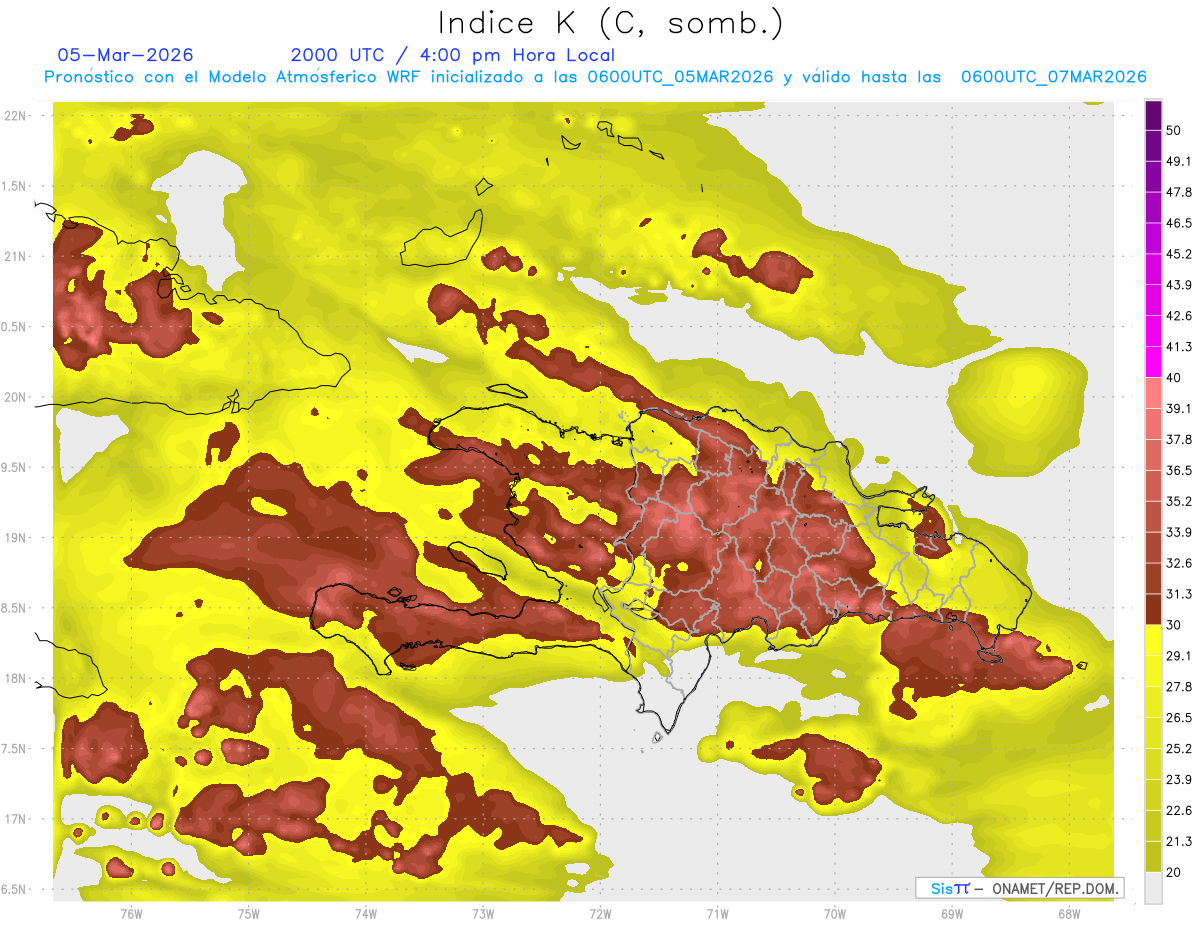This screenshot has height=927, width=1200.
Task: Click the '21N' latitude label
Action: pos(15,256)
